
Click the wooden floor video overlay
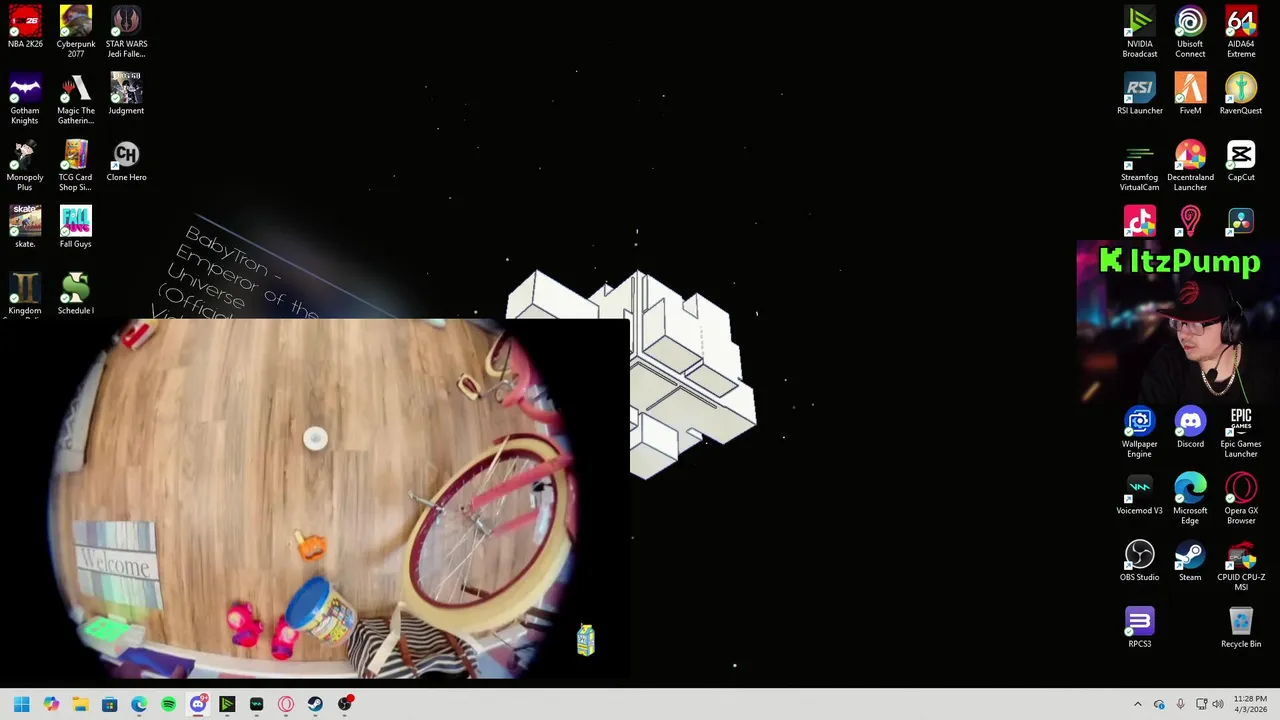click(x=315, y=499)
